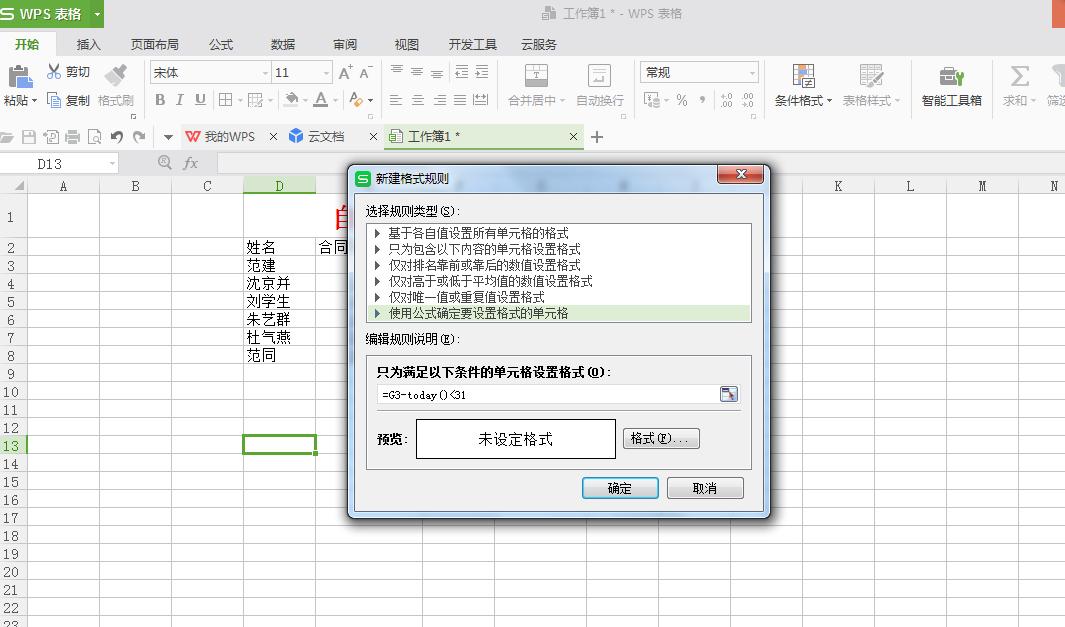The width and height of the screenshot is (1065, 627).
Task: Click the 确定 button to confirm
Action: (619, 487)
